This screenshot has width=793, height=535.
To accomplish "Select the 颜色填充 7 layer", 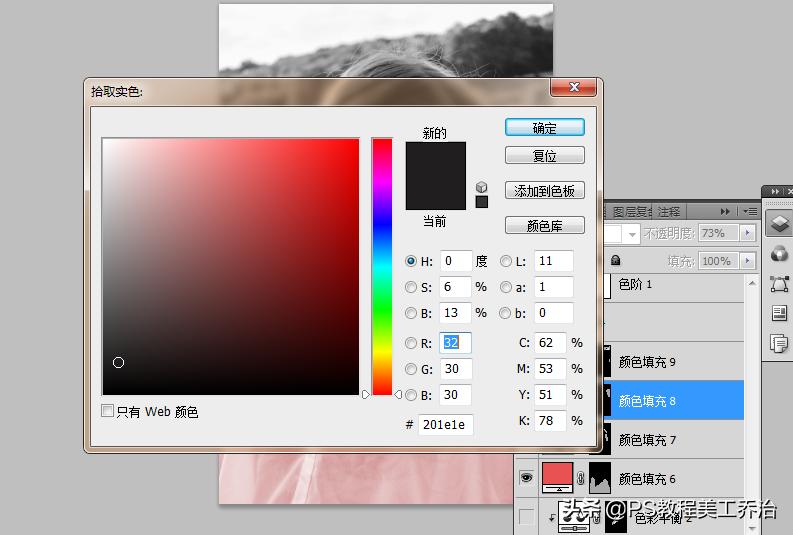I will click(x=674, y=439).
